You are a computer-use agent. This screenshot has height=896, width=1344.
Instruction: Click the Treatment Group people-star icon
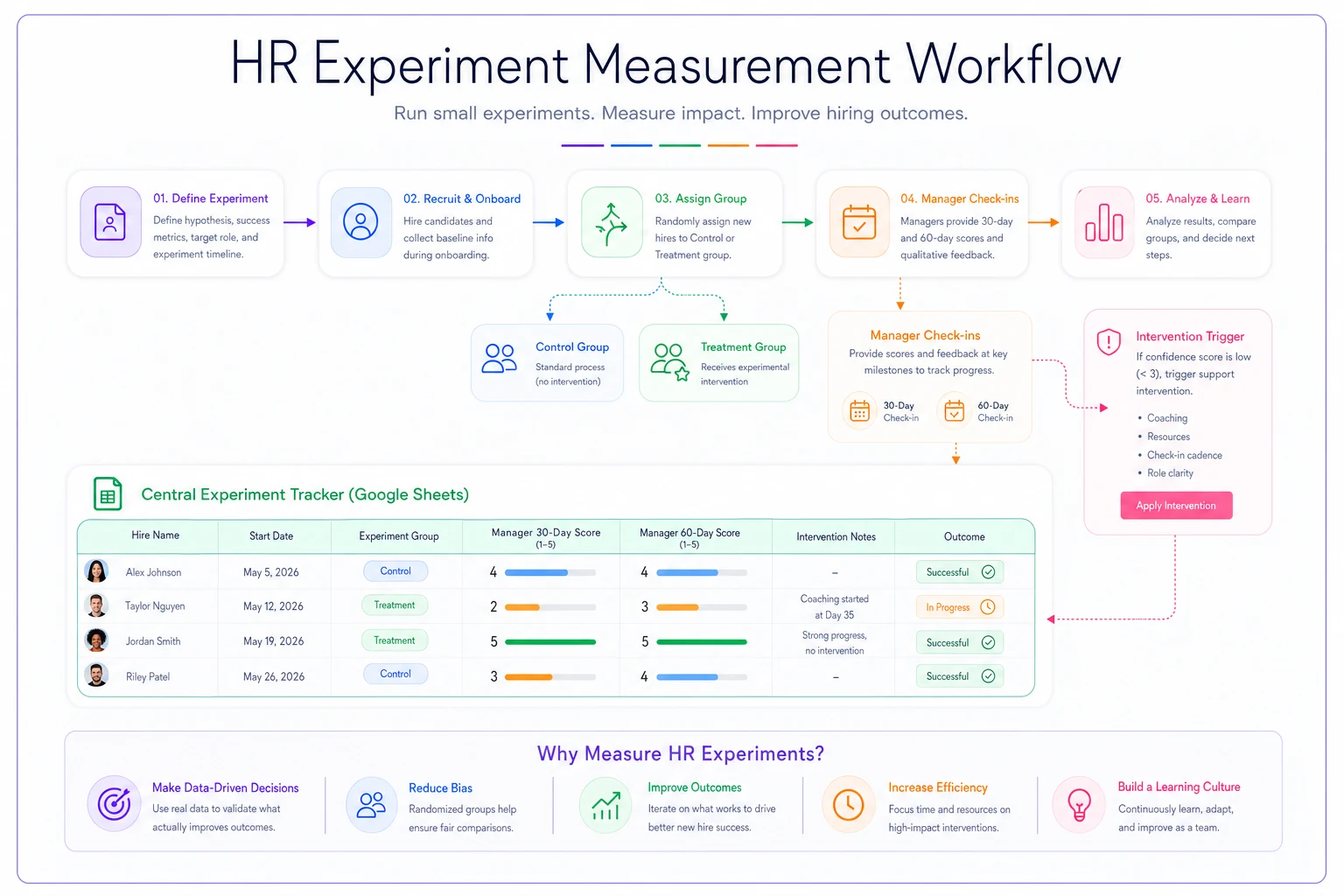670,362
